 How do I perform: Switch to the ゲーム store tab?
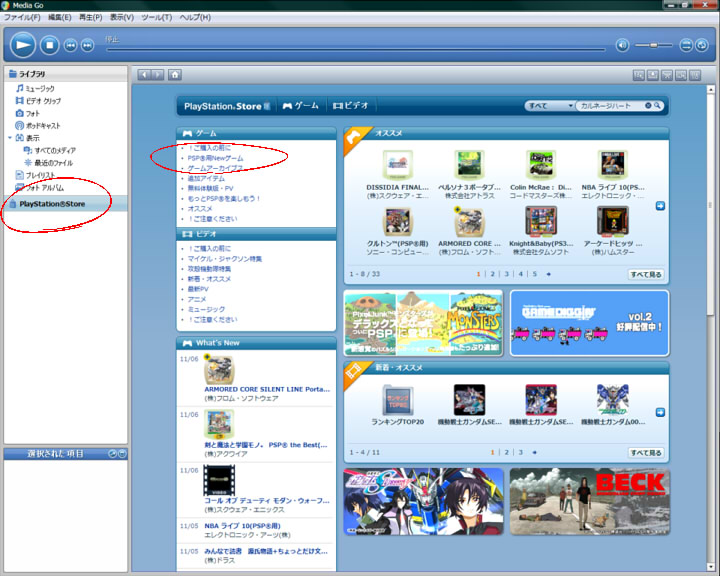pos(300,106)
